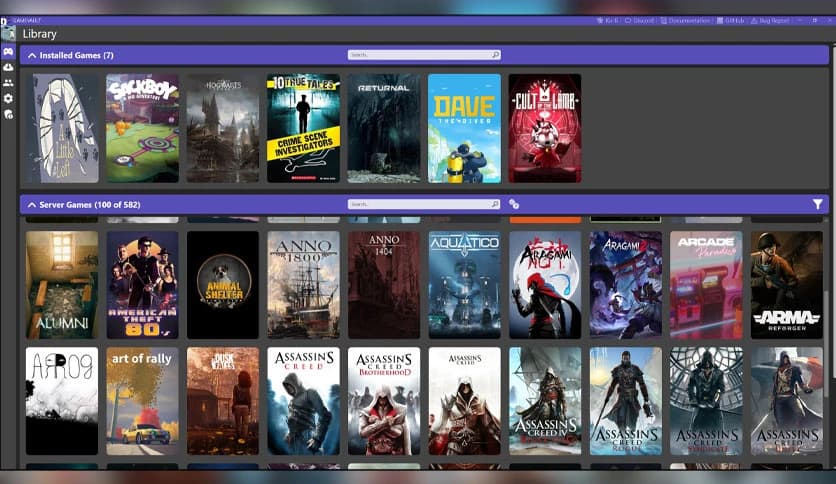
Task: Select the Anno 1800 cover
Action: 303,285
